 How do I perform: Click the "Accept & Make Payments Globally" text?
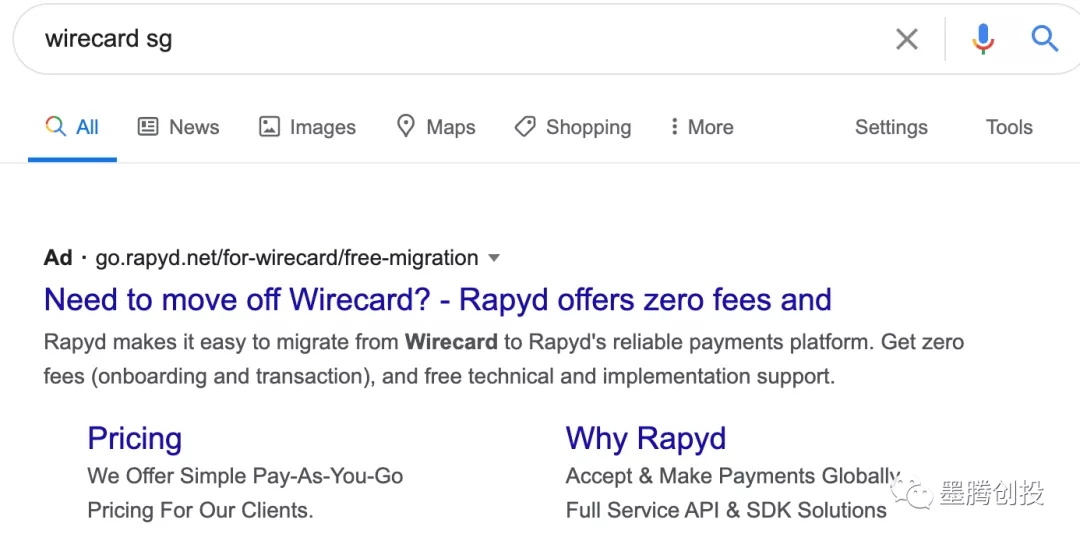point(733,476)
